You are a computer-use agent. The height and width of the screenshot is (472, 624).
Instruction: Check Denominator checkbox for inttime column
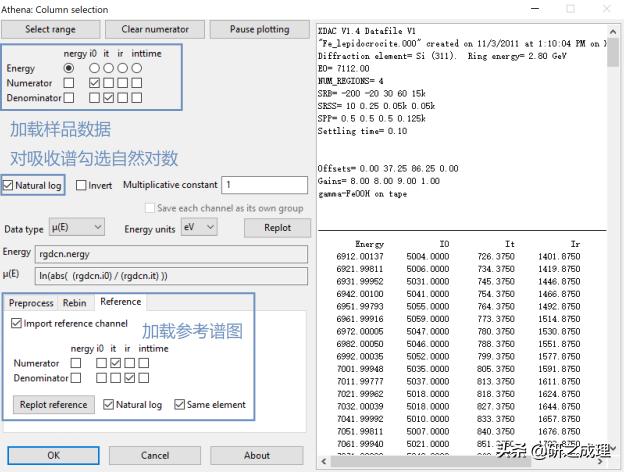tap(136, 98)
